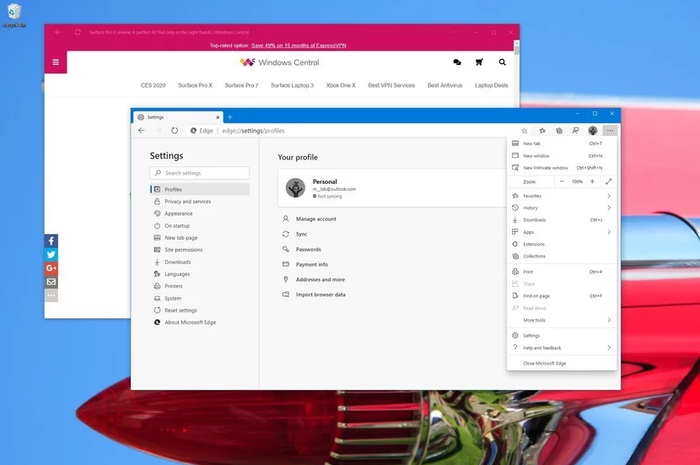
Task: Open the profile avatar in Edge toolbar
Action: 593,130
